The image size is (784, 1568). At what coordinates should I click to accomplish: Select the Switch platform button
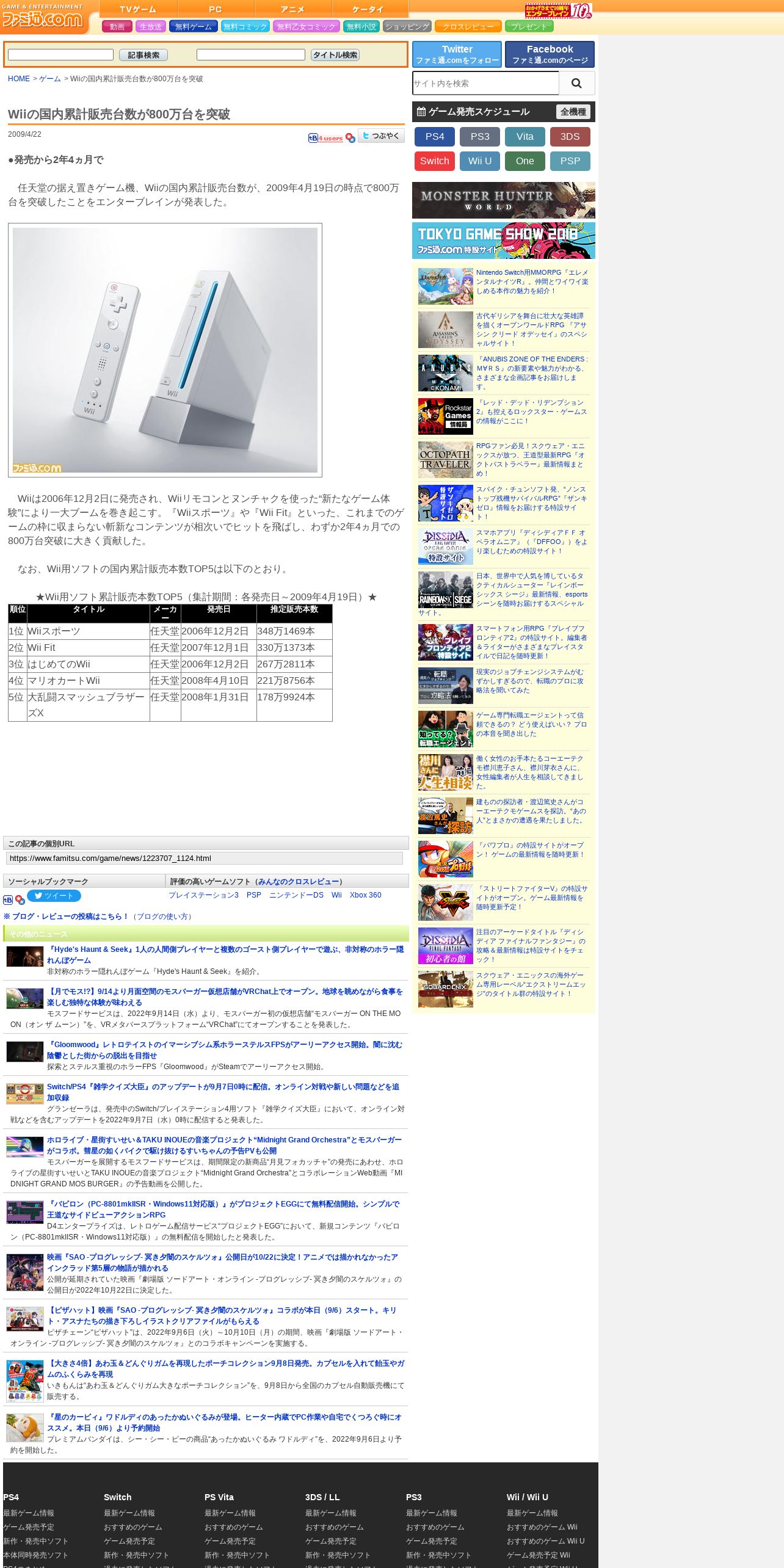click(x=435, y=161)
